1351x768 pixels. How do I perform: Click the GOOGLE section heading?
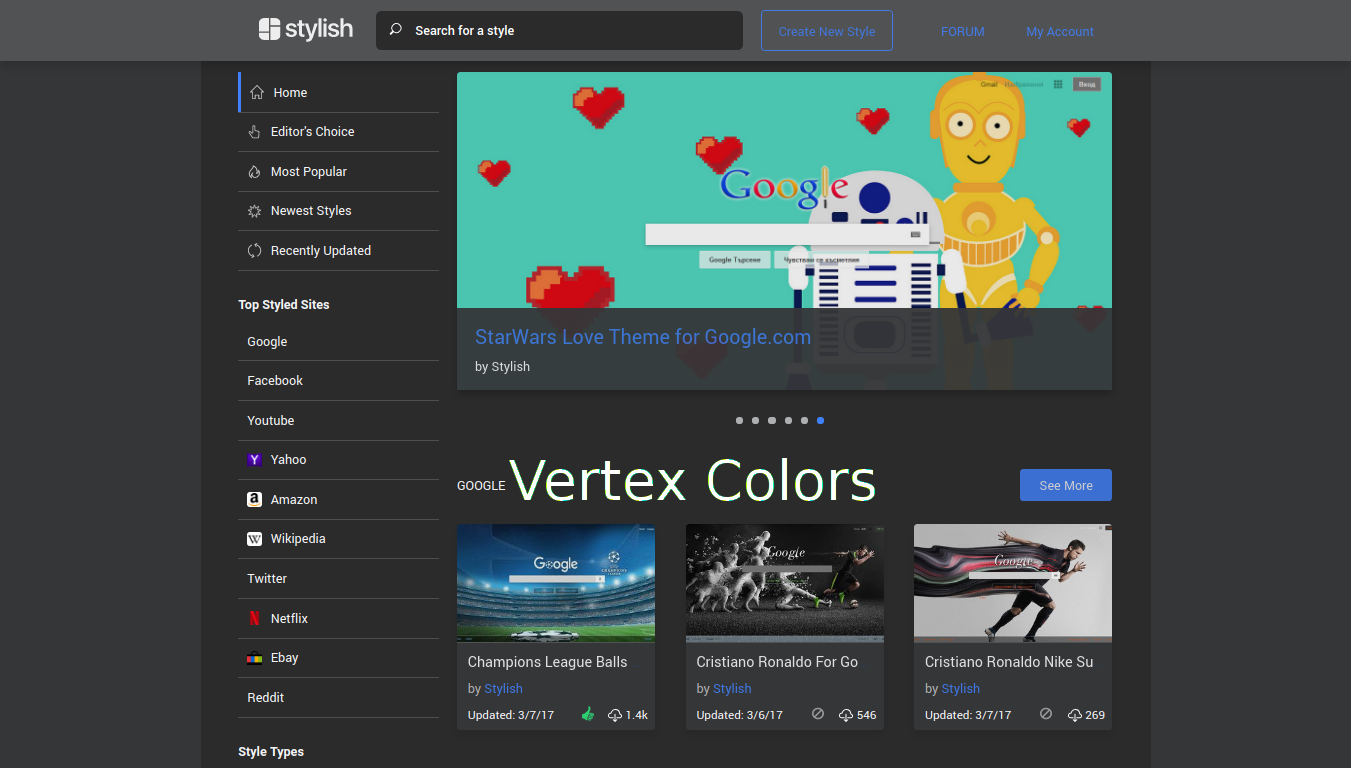coord(481,486)
